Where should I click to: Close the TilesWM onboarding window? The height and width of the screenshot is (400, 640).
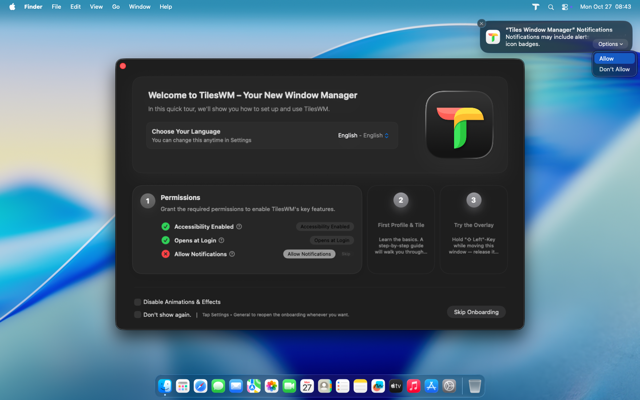[x=123, y=66]
